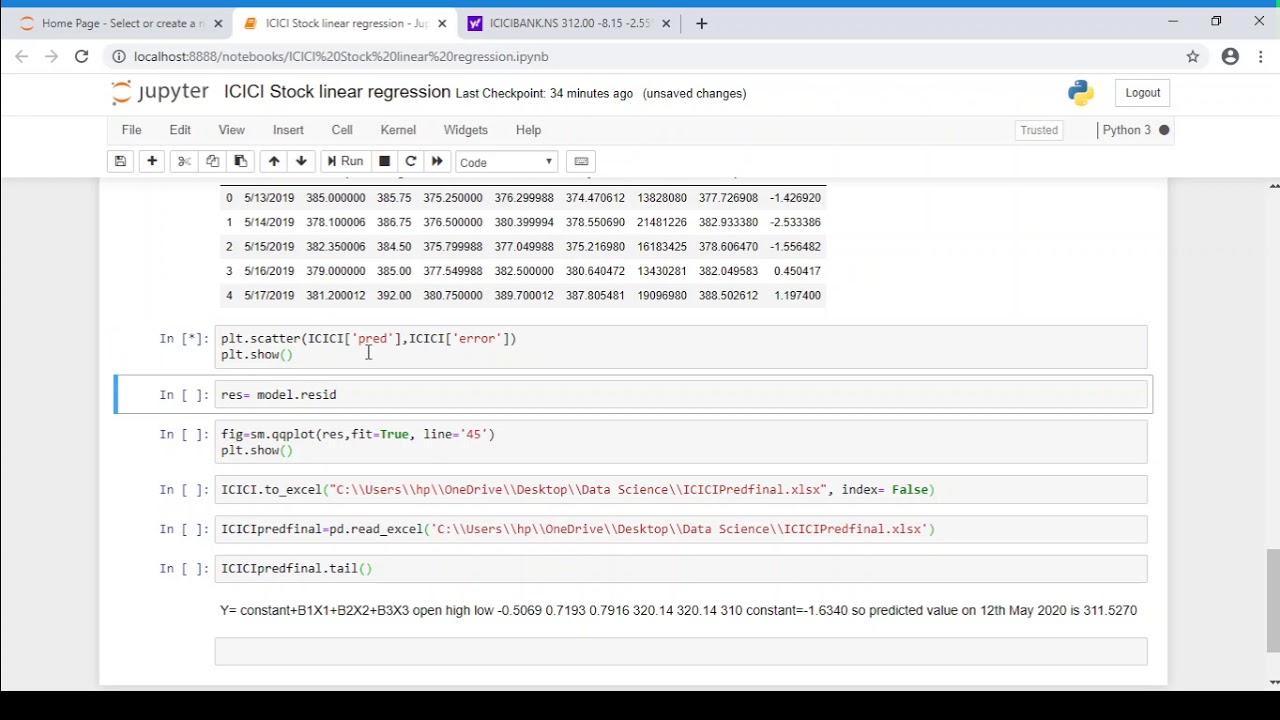Open the Chrome three-dot menu
This screenshot has width=1280, height=720.
pos(1261,57)
